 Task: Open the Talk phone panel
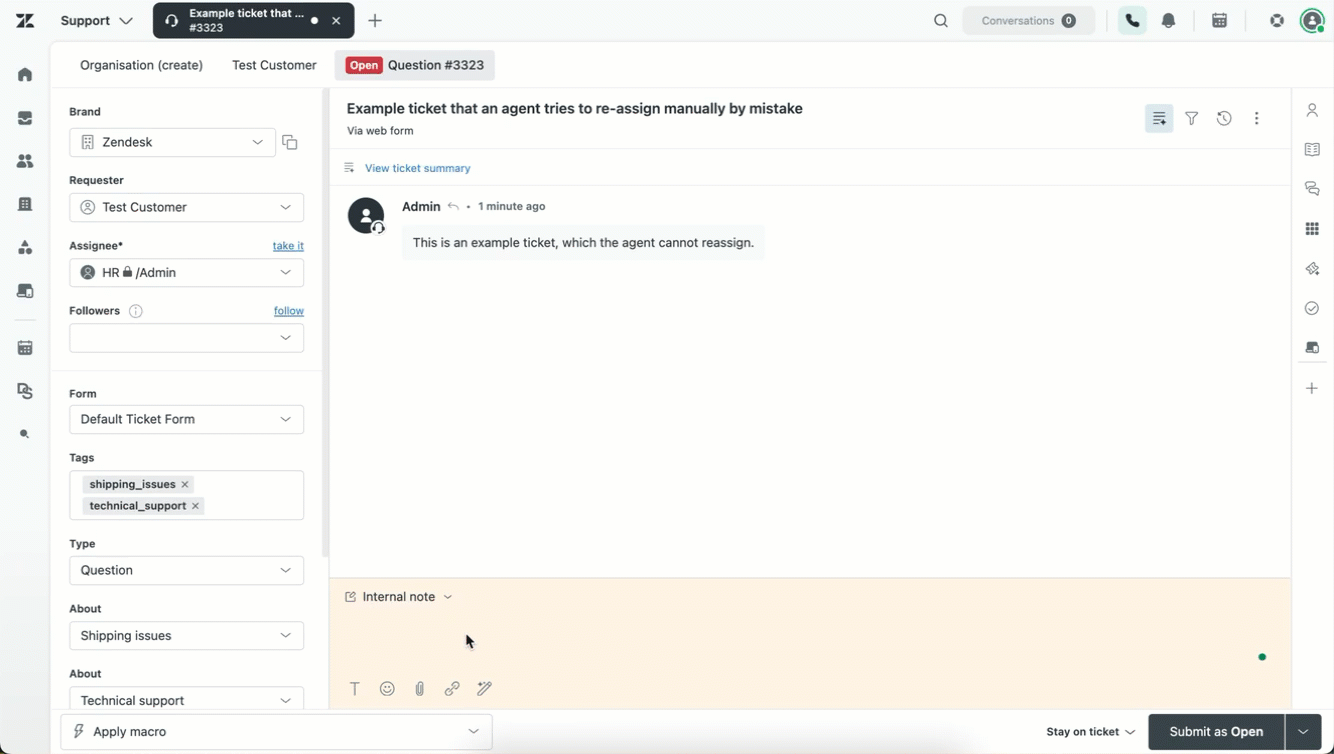(1131, 20)
